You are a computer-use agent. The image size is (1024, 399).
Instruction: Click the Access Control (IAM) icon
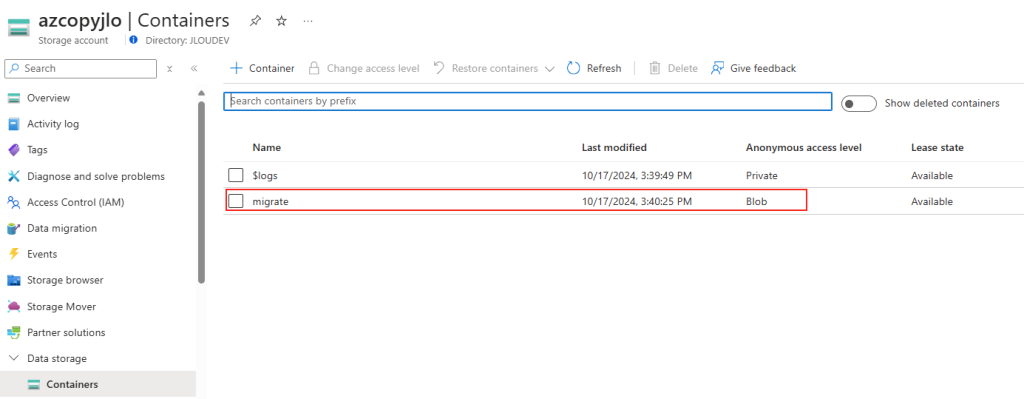(14, 202)
